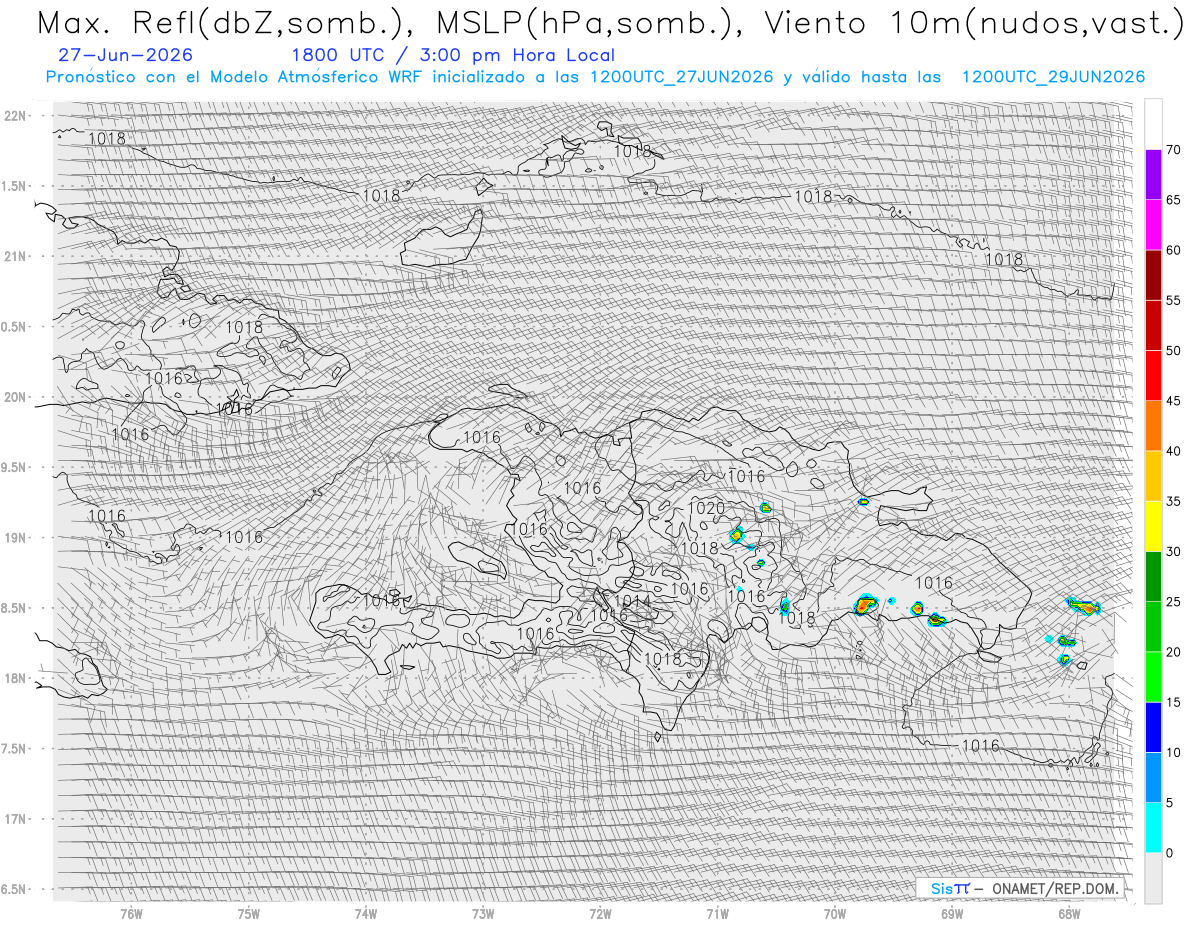
Task: Click the map title starting 'Max. Refl(dbZ,somb.)'
Action: (x=610, y=24)
